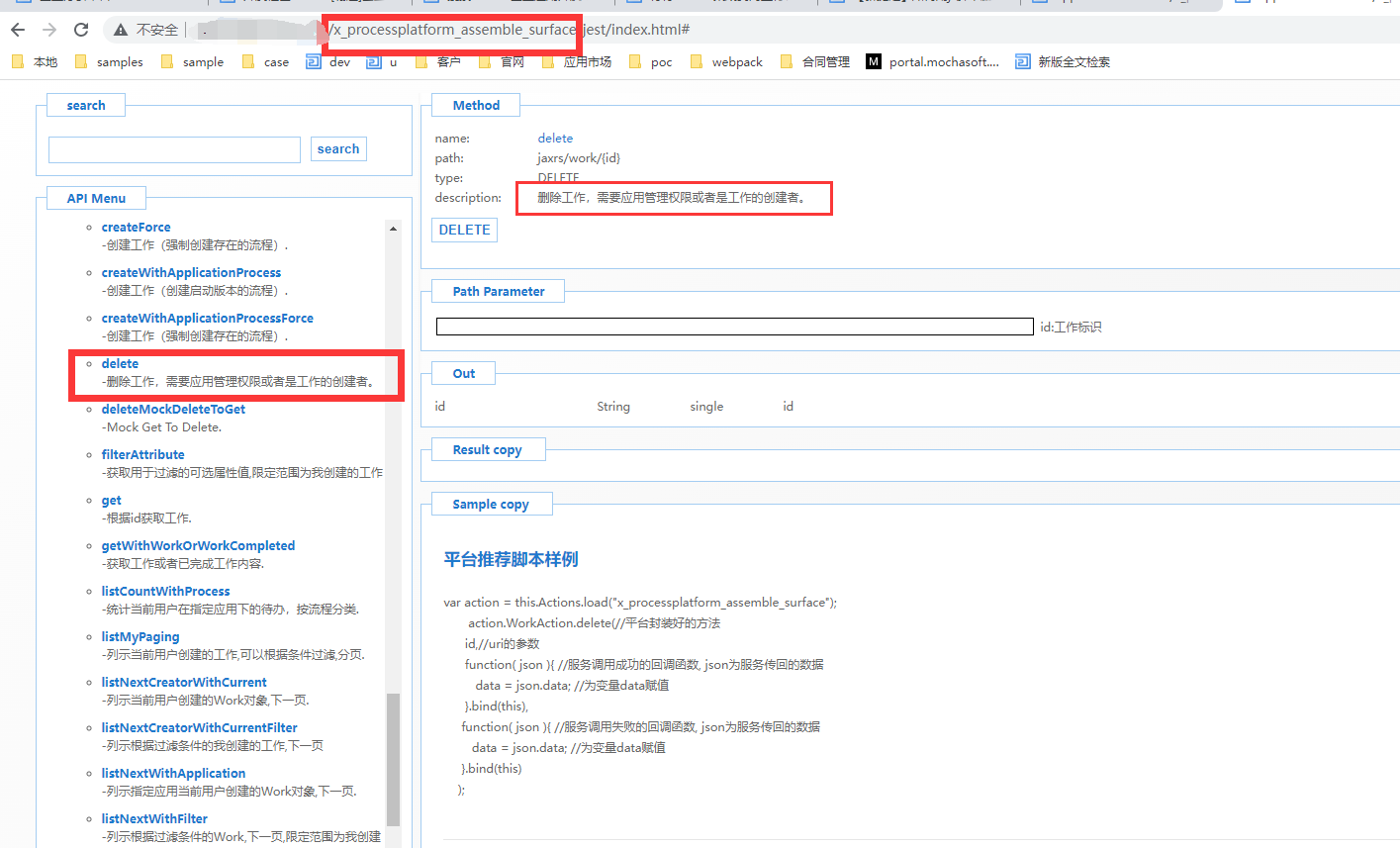Open the createWithApplicationProcess API method

click(x=191, y=272)
